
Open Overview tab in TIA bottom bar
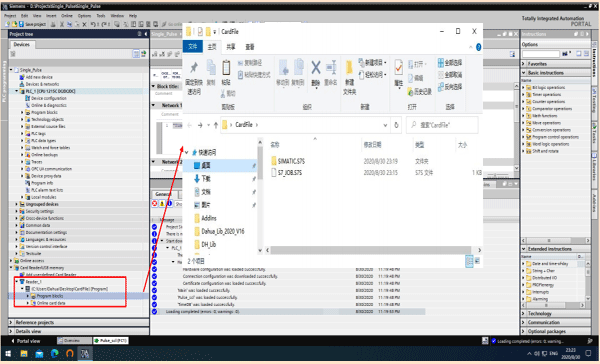(x=75, y=340)
